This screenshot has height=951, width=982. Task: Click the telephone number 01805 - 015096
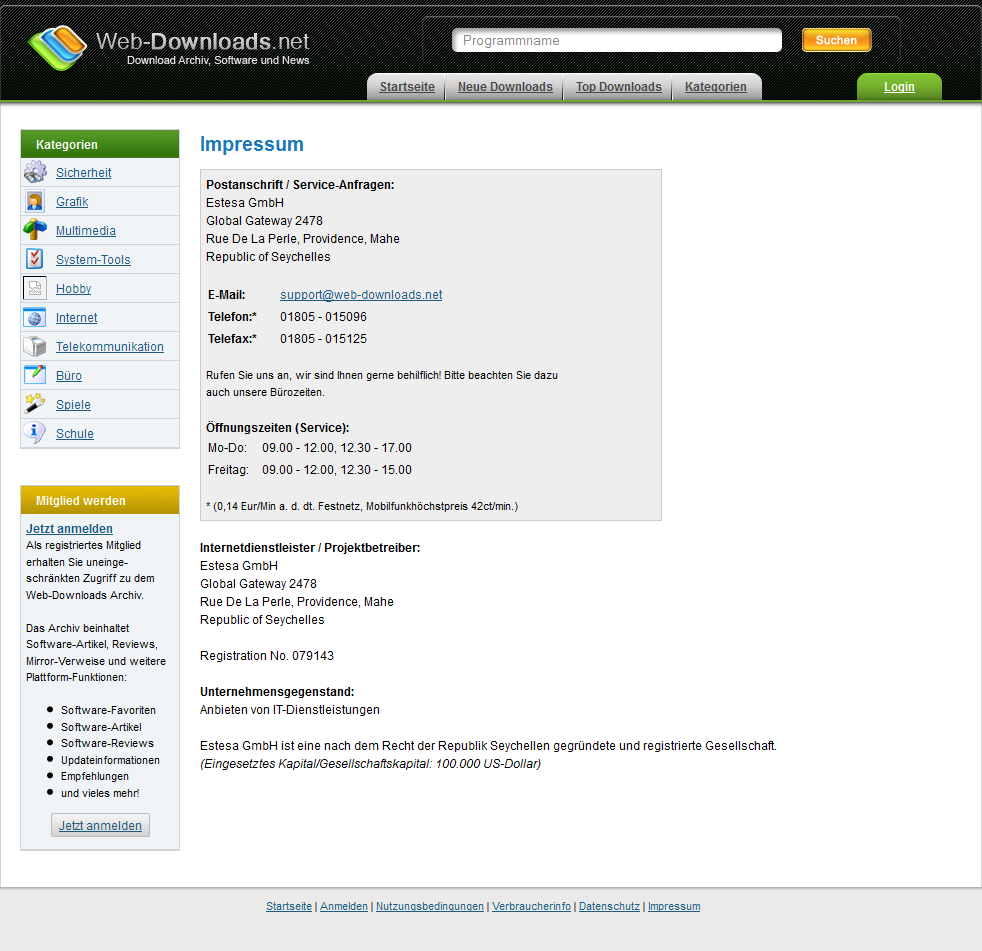[323, 317]
